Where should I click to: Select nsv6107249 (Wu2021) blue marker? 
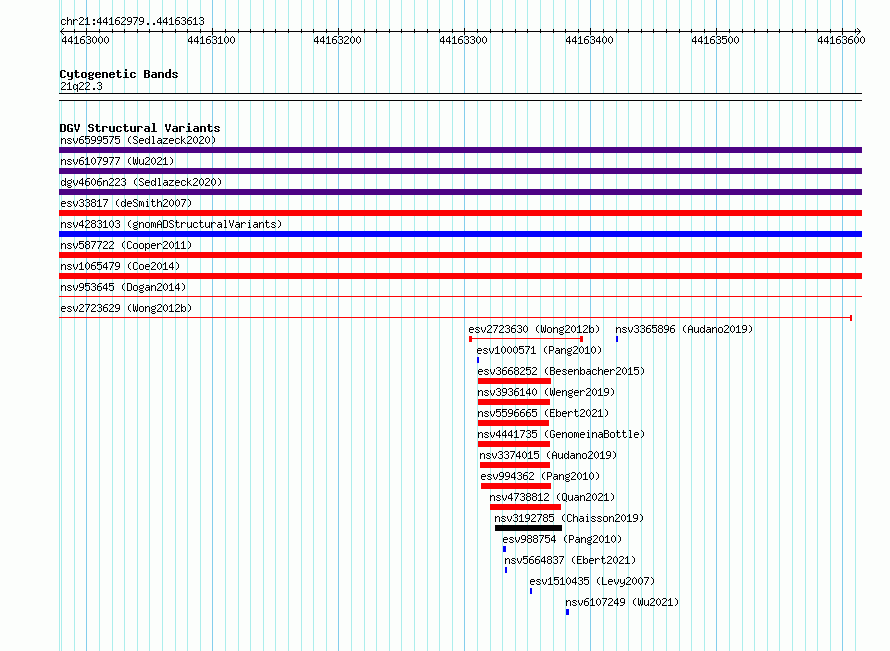coord(567,612)
